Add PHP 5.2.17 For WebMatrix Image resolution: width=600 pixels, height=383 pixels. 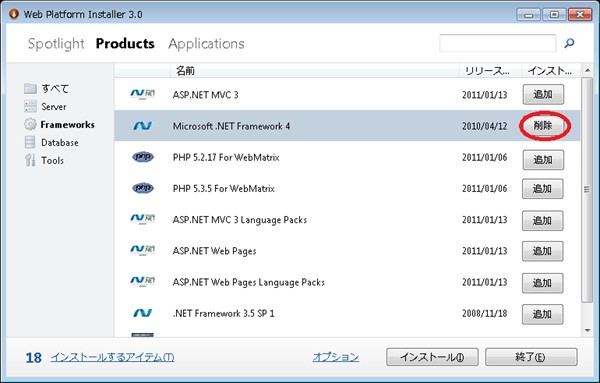tap(543, 160)
